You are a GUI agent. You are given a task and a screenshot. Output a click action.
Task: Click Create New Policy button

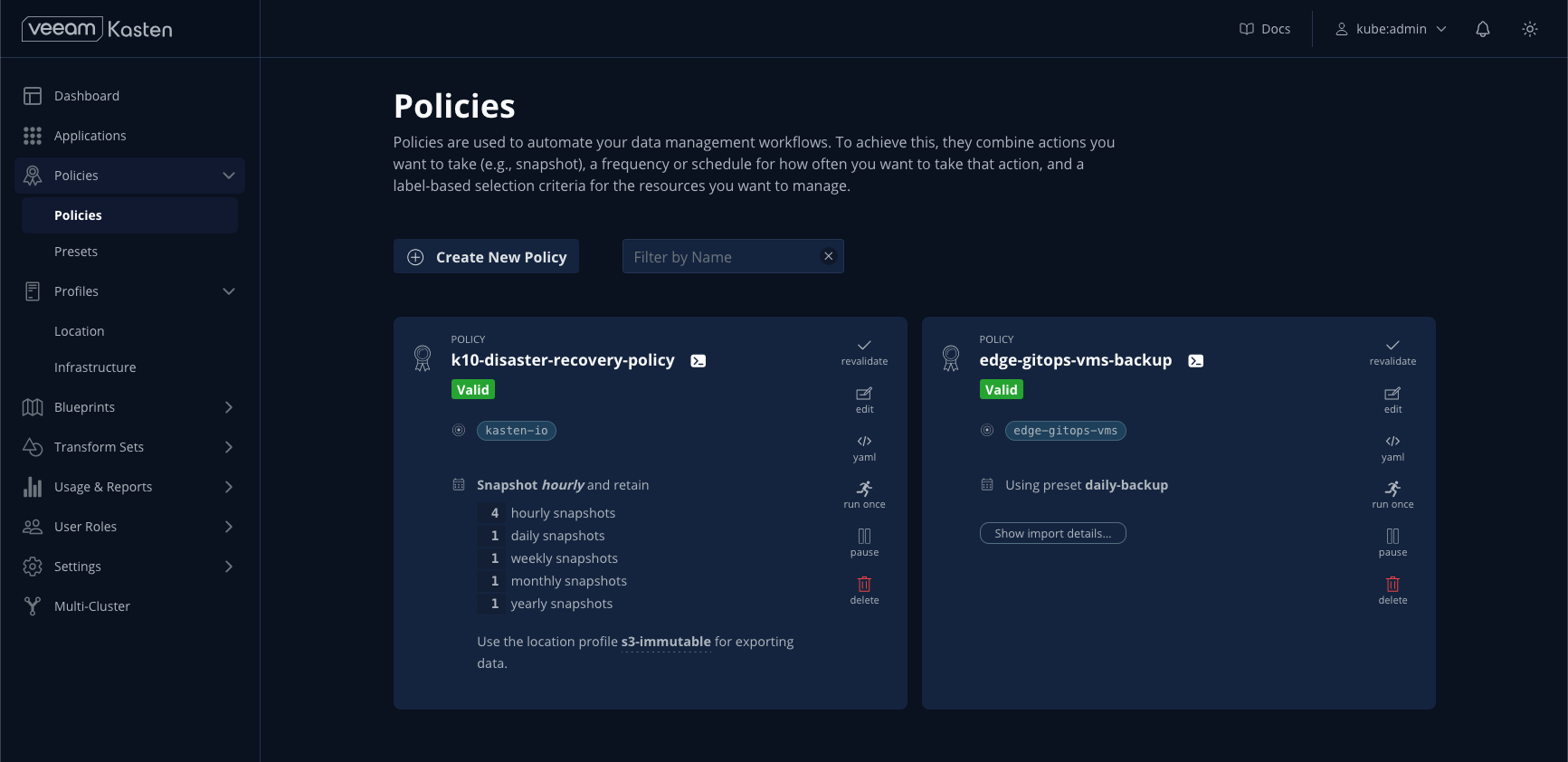[x=486, y=257]
